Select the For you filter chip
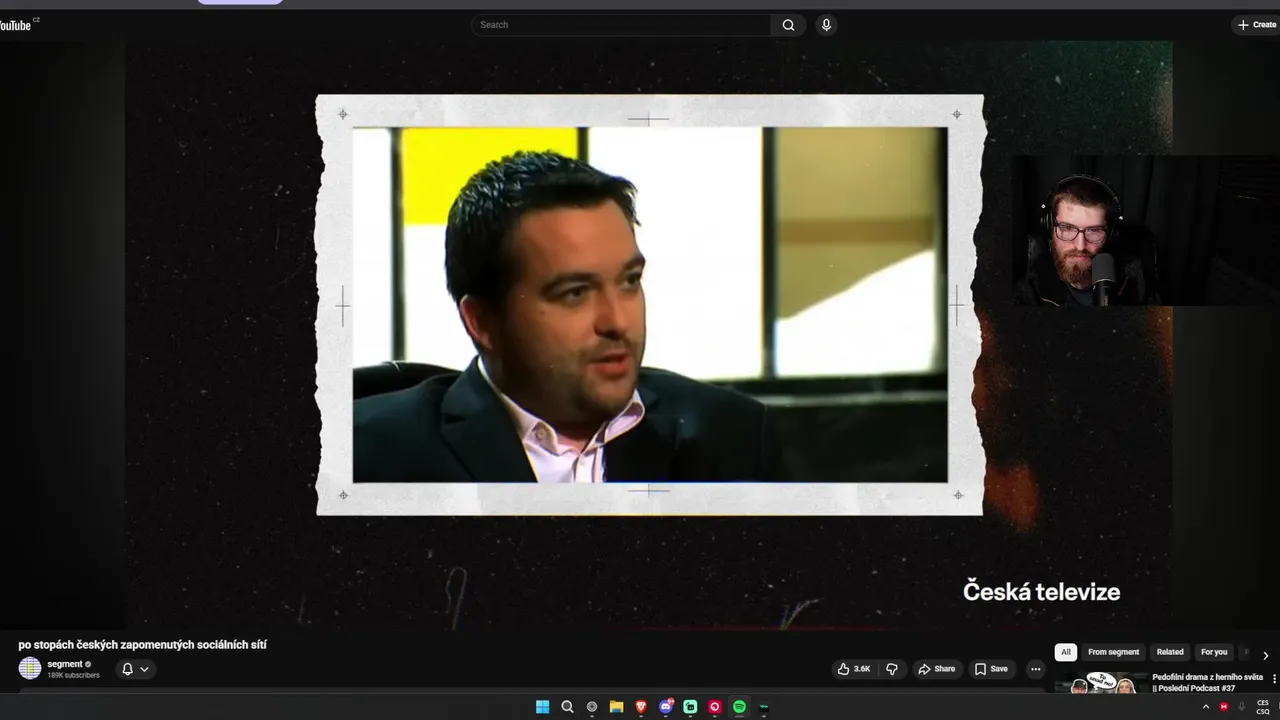This screenshot has width=1280, height=720. point(1214,652)
